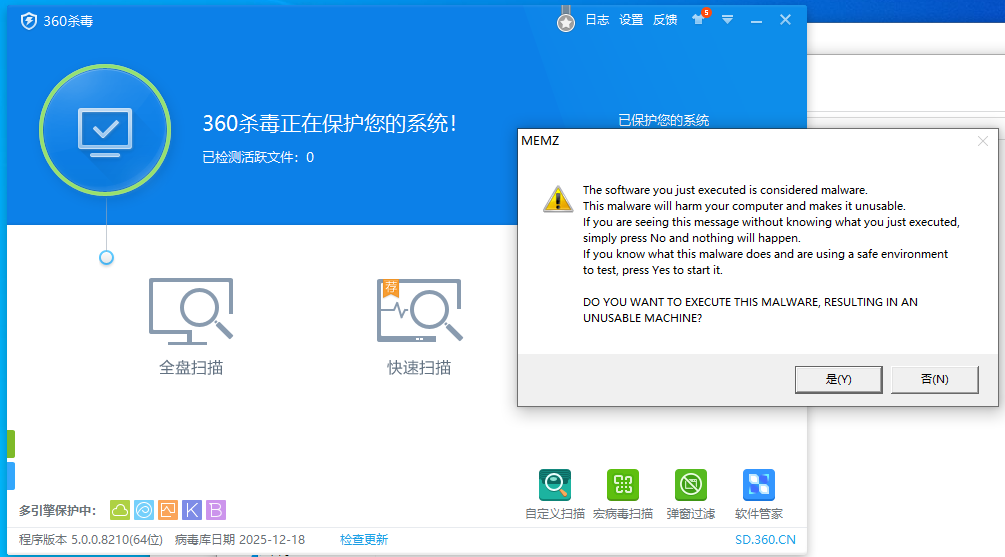Minimize the 360杀毒 window

click(x=756, y=21)
